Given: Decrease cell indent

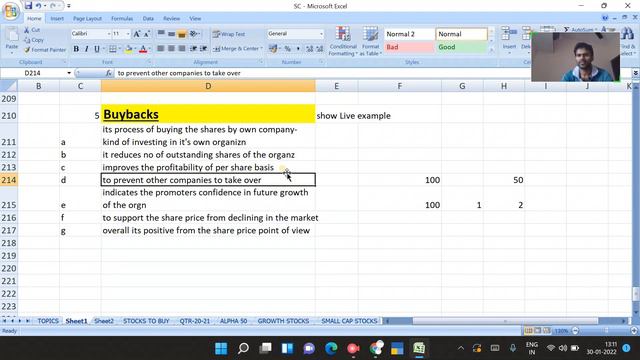Looking at the screenshot, I should [x=193, y=49].
